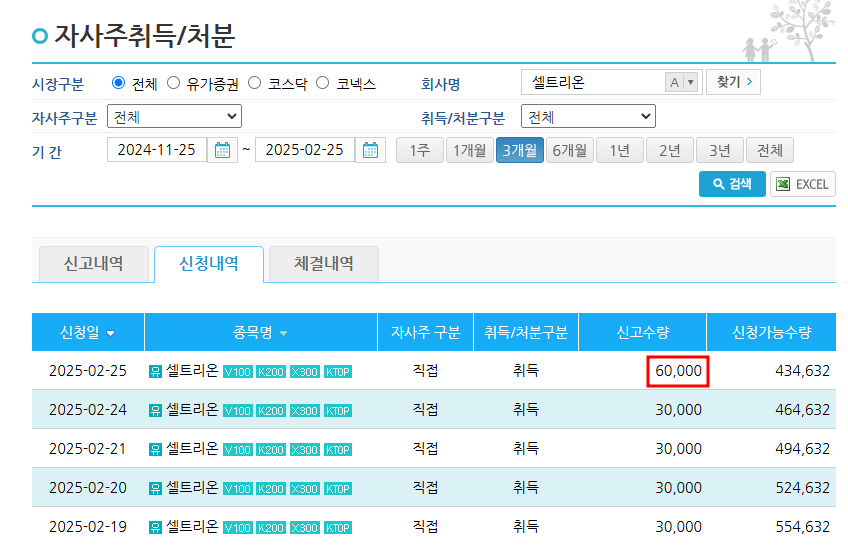Click the K200 badge in the 2025-02-21 row

click(271, 450)
